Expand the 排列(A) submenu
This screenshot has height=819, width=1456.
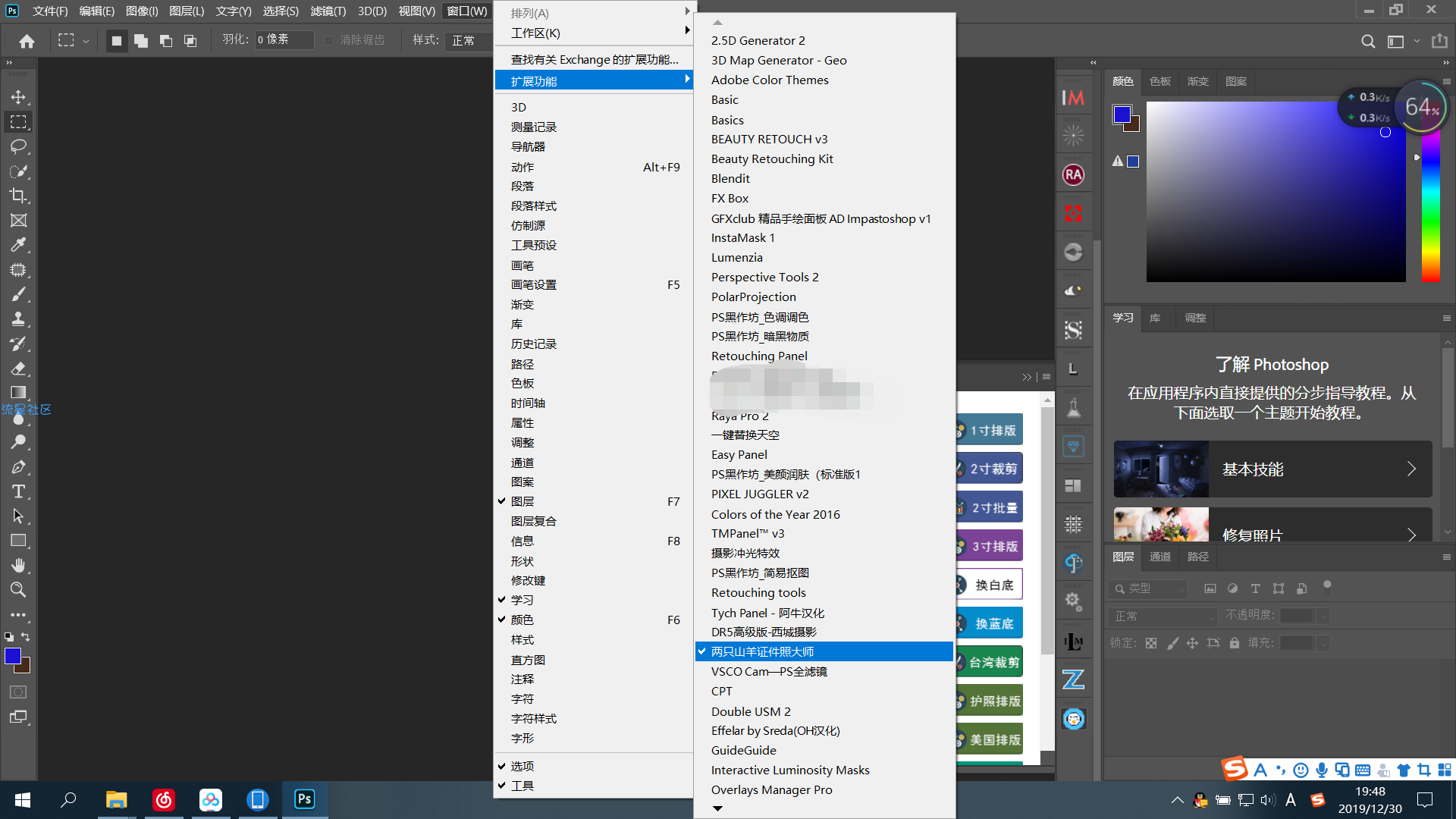point(595,13)
